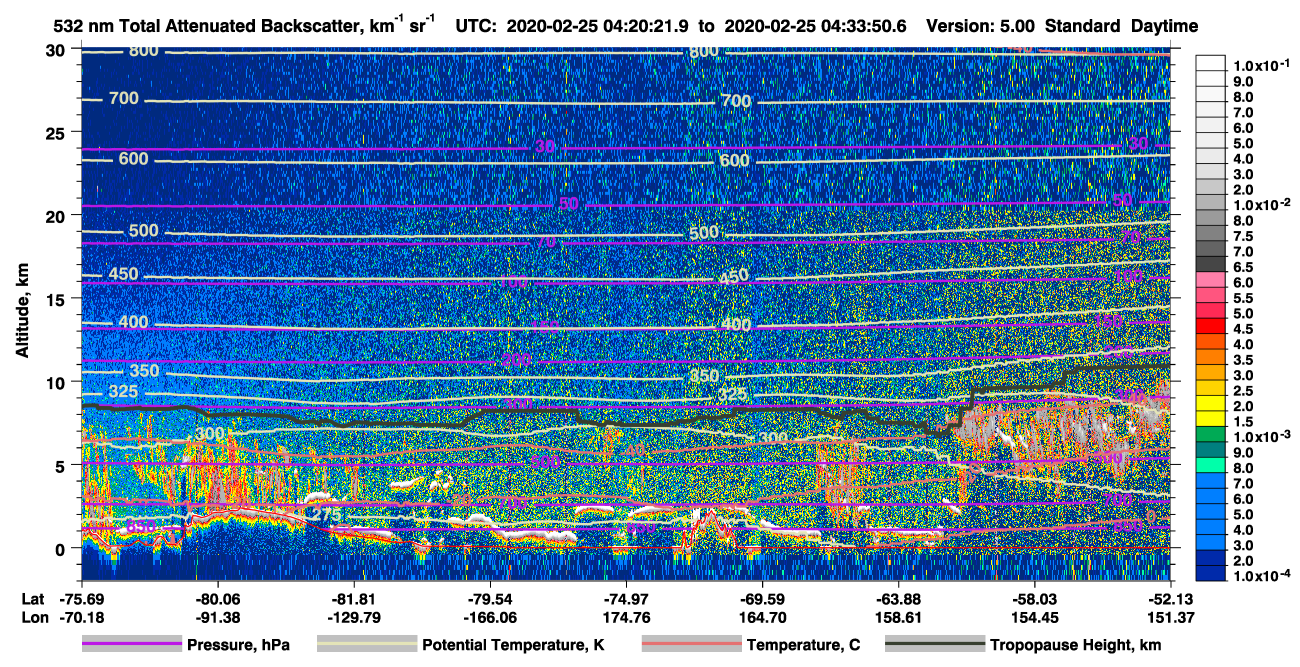1300x667 pixels.
Task: Click the colorbar label 1.0x10-3
Action: (x=1263, y=437)
